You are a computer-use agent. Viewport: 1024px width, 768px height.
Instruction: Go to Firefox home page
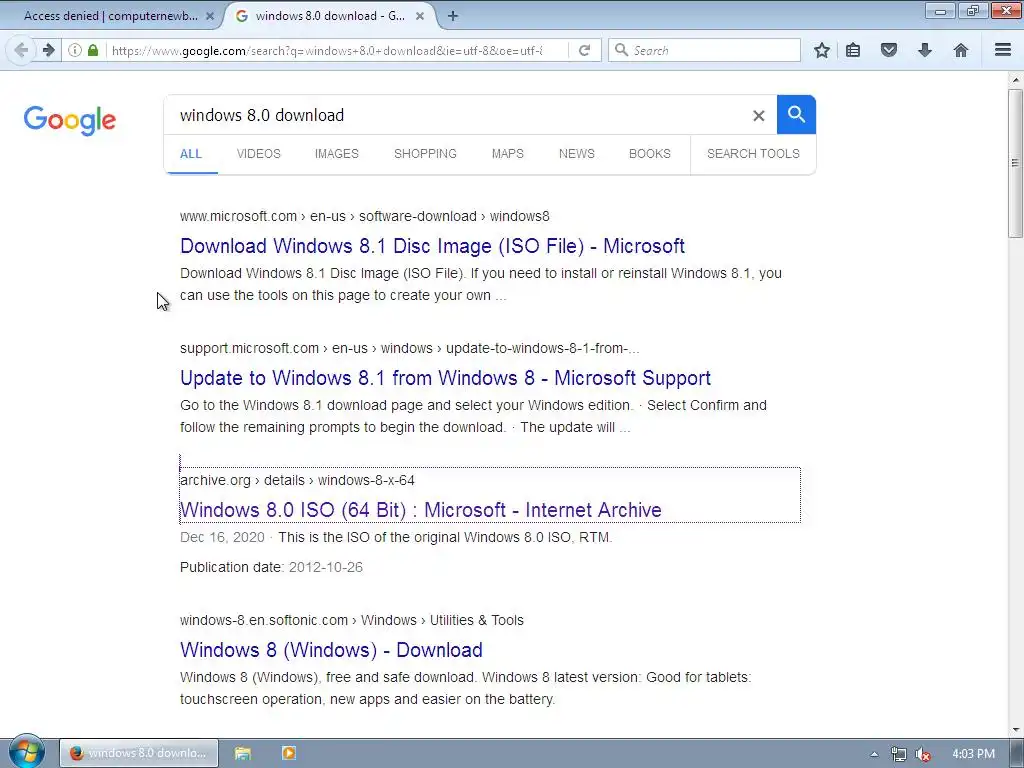point(961,50)
